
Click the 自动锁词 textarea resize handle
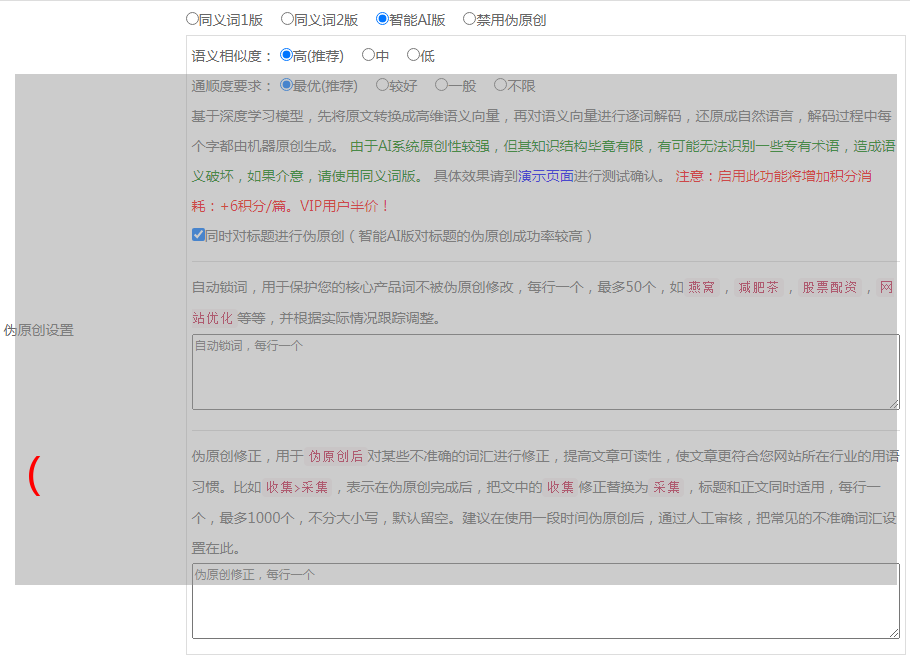[x=894, y=404]
